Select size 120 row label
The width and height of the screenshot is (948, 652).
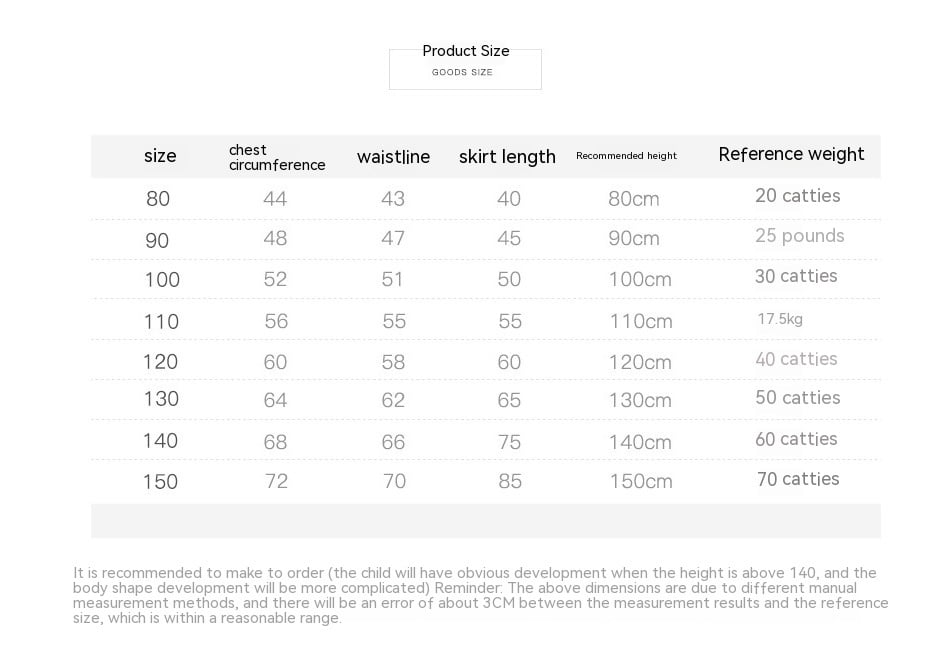[x=160, y=362]
